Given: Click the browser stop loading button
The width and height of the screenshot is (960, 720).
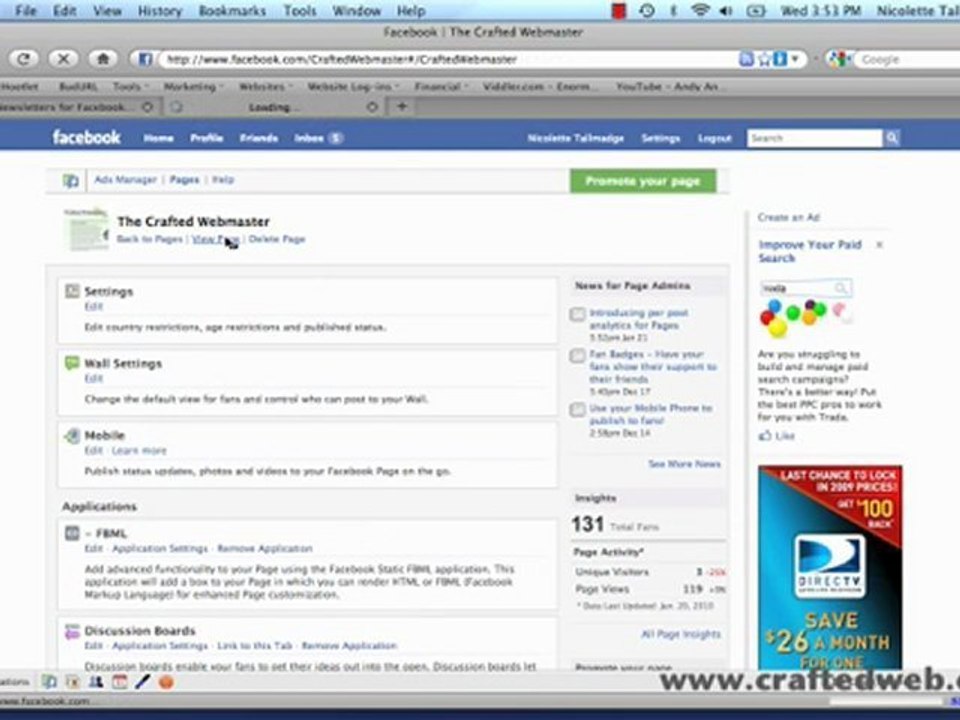Looking at the screenshot, I should pyautogui.click(x=62, y=59).
